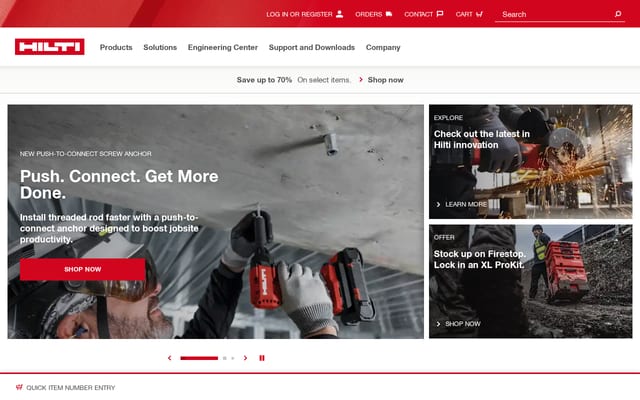This screenshot has height=400, width=640.
Task: Open the Engineering Center menu
Action: (223, 47)
